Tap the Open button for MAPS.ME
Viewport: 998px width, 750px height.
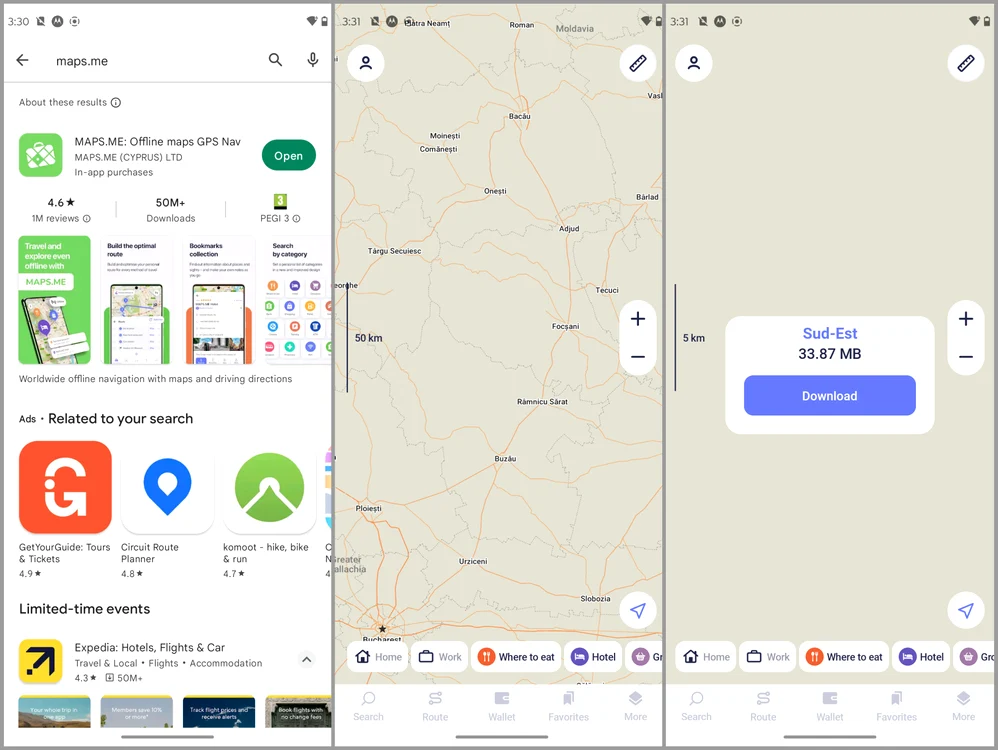tap(288, 155)
